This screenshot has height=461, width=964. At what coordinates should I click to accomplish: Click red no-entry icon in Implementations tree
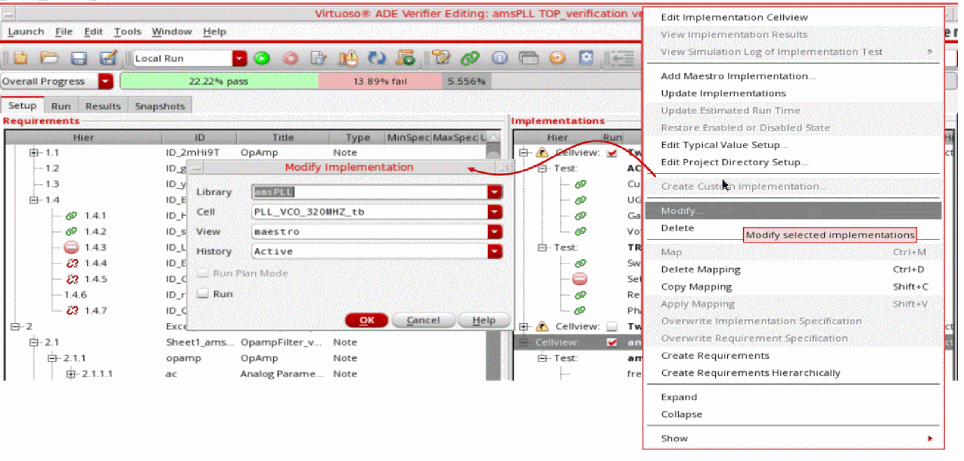[580, 279]
